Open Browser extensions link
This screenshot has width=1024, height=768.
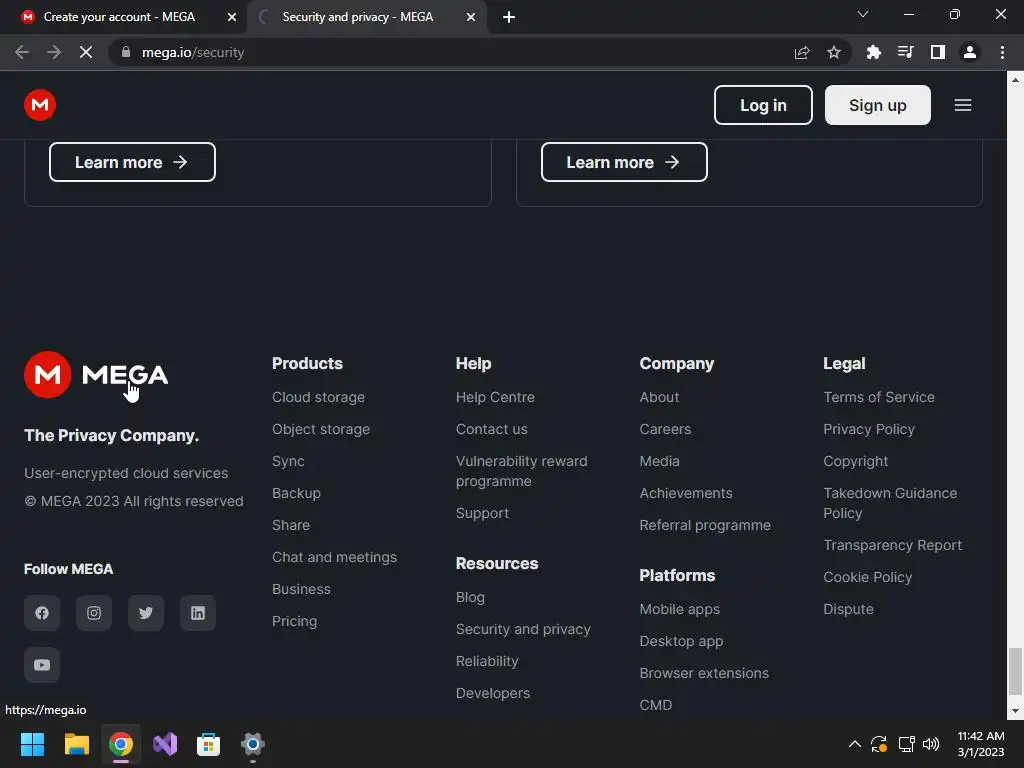(x=704, y=673)
